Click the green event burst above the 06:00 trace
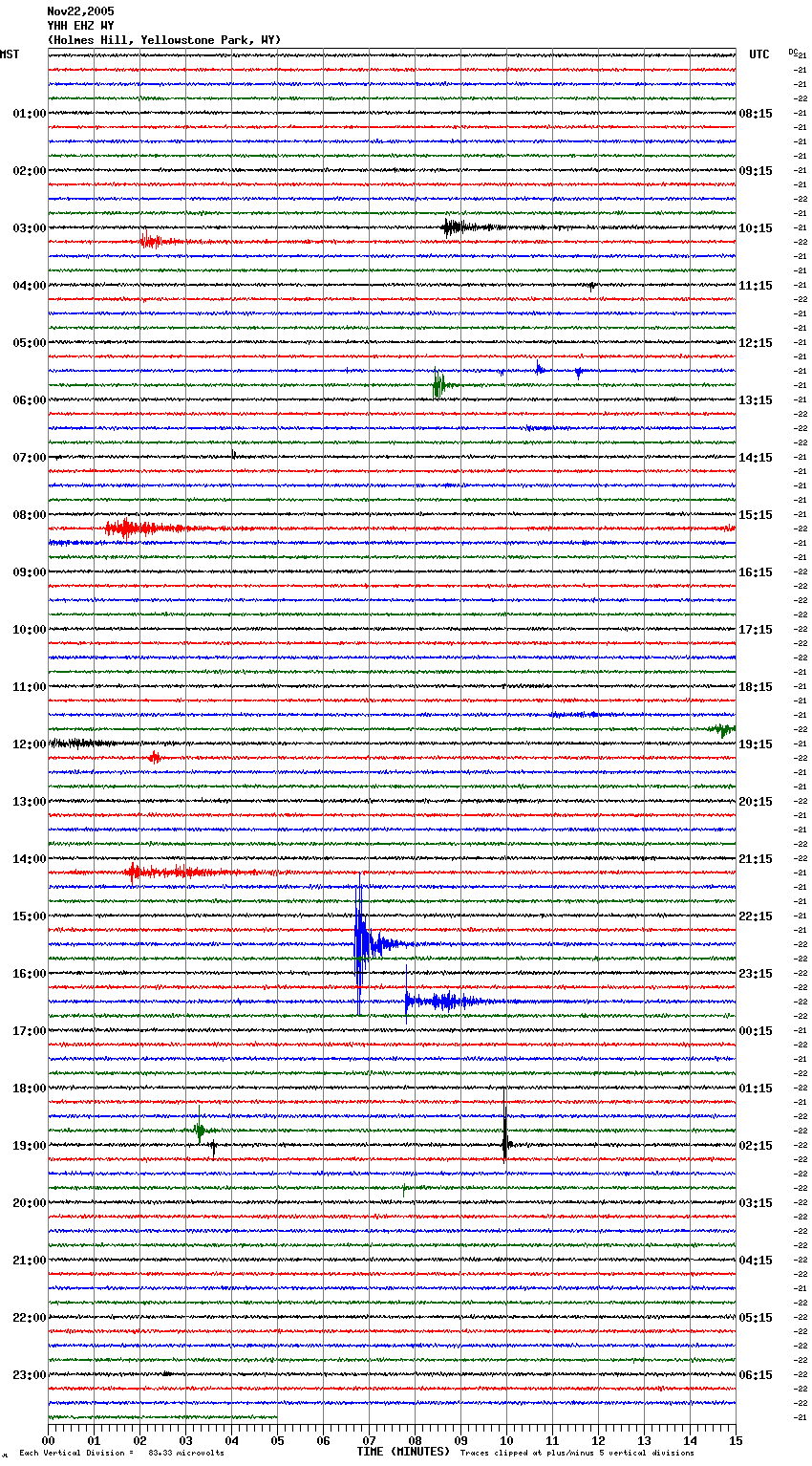This screenshot has width=812, height=1466. coord(438,384)
